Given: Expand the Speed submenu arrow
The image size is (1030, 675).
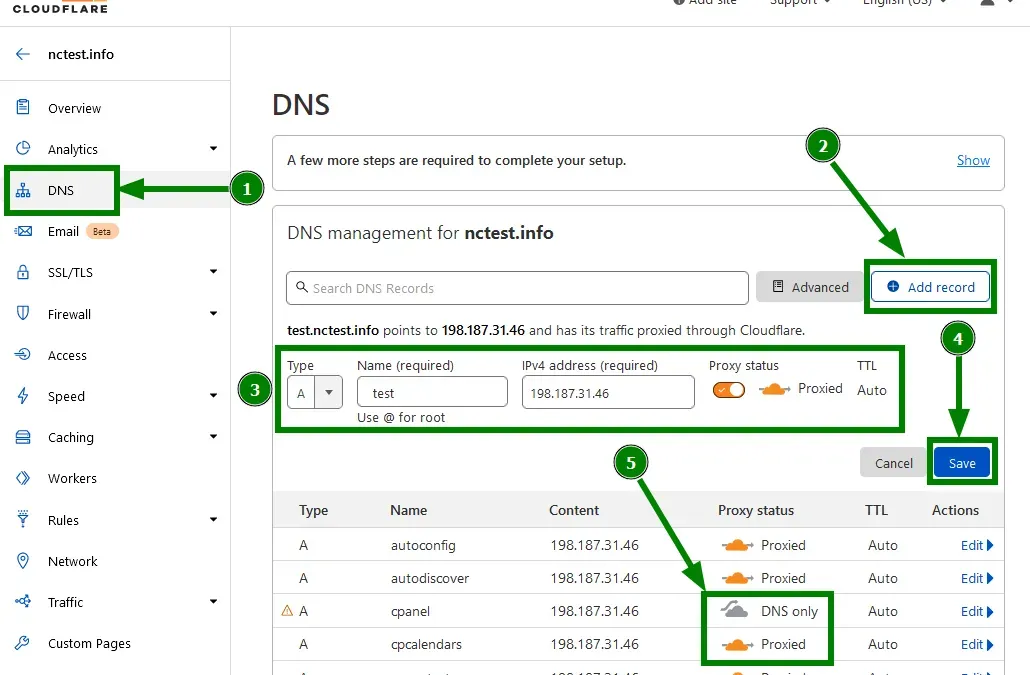Looking at the screenshot, I should click(213, 395).
